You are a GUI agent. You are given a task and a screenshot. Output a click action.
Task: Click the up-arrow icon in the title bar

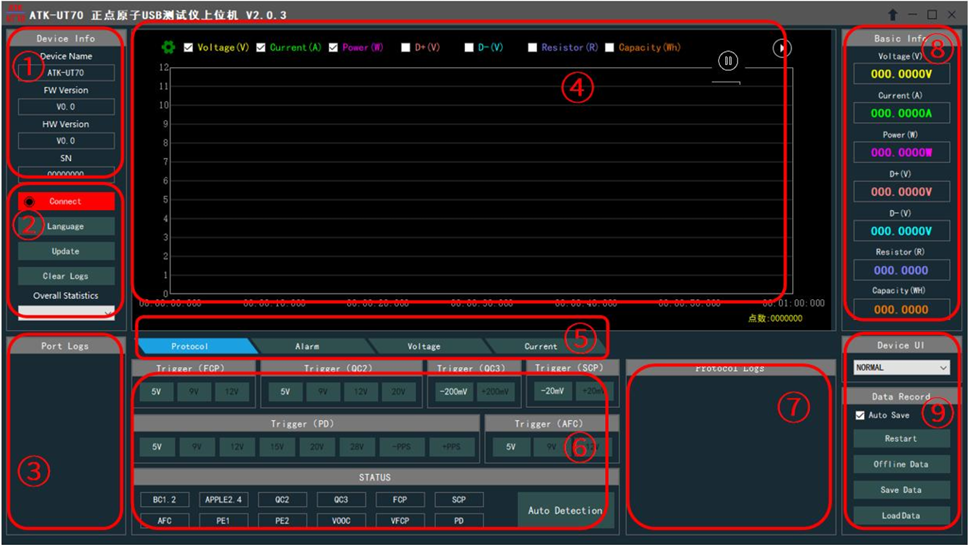[x=892, y=14]
